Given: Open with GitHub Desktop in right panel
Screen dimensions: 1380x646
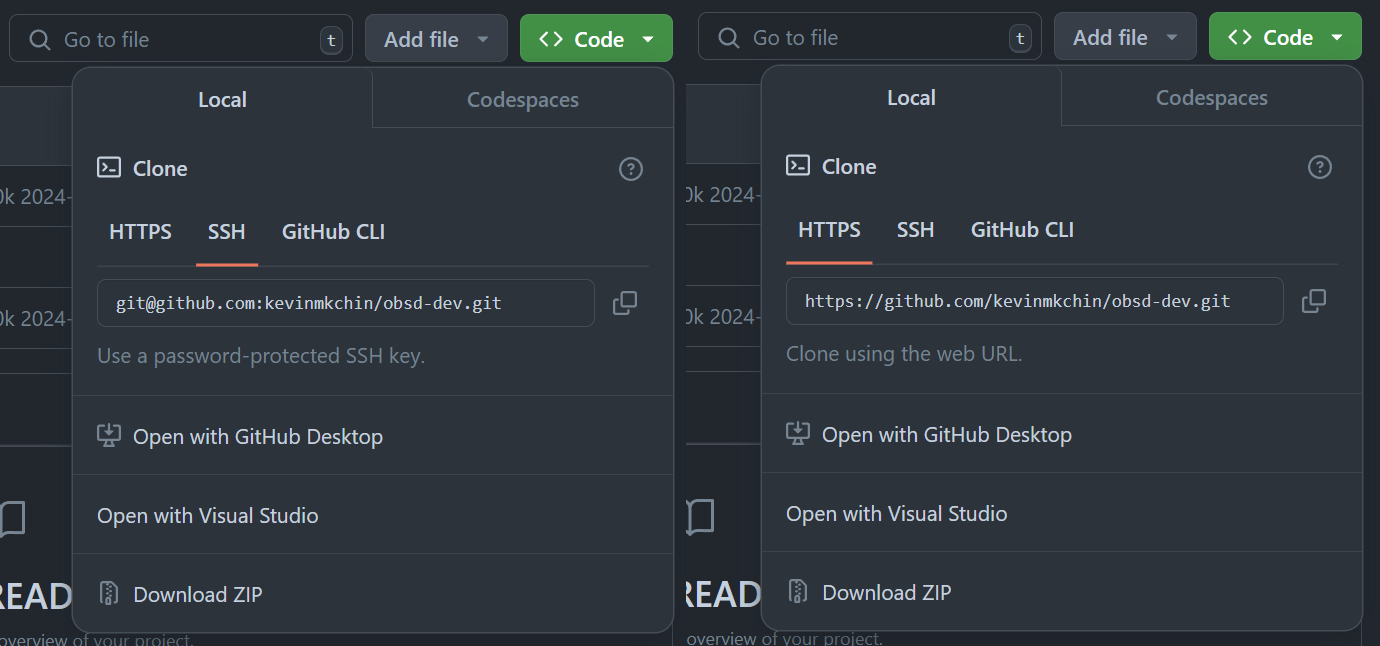Looking at the screenshot, I should [1062, 434].
